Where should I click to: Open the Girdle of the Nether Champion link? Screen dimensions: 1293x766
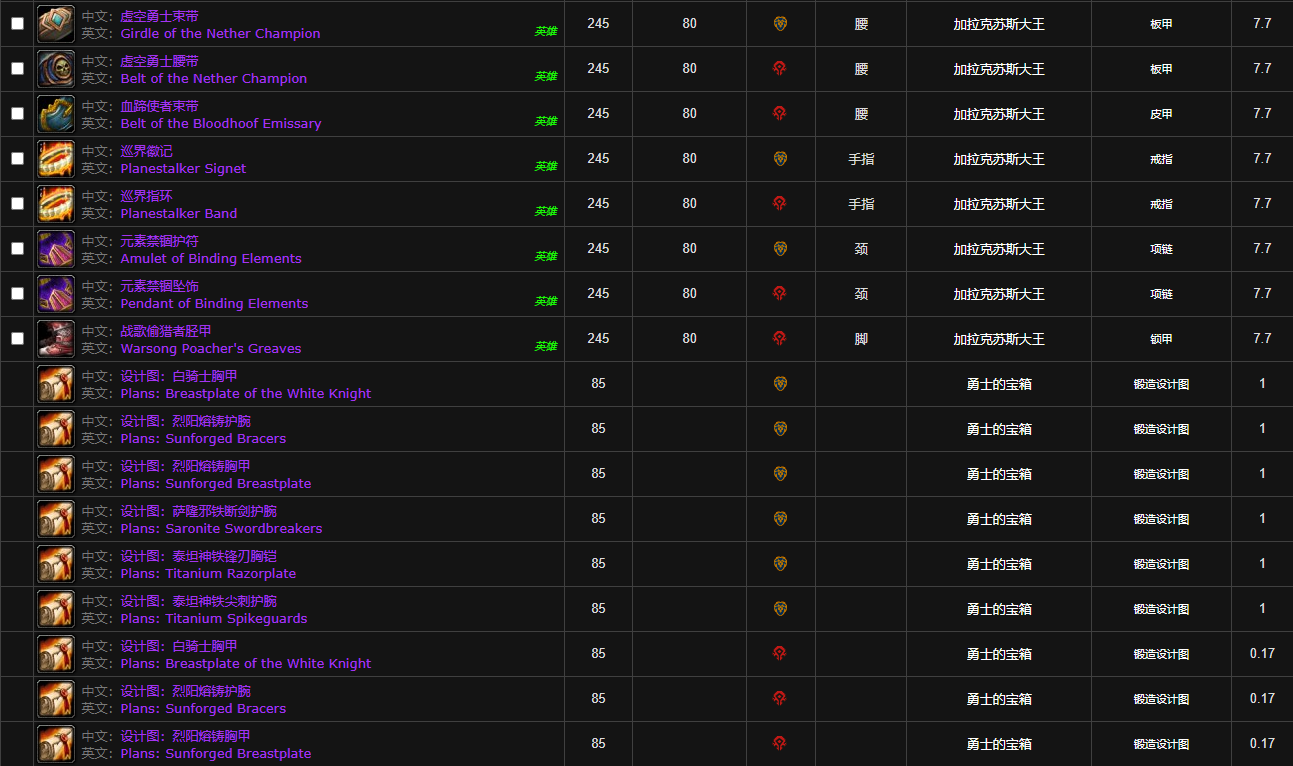tap(220, 34)
